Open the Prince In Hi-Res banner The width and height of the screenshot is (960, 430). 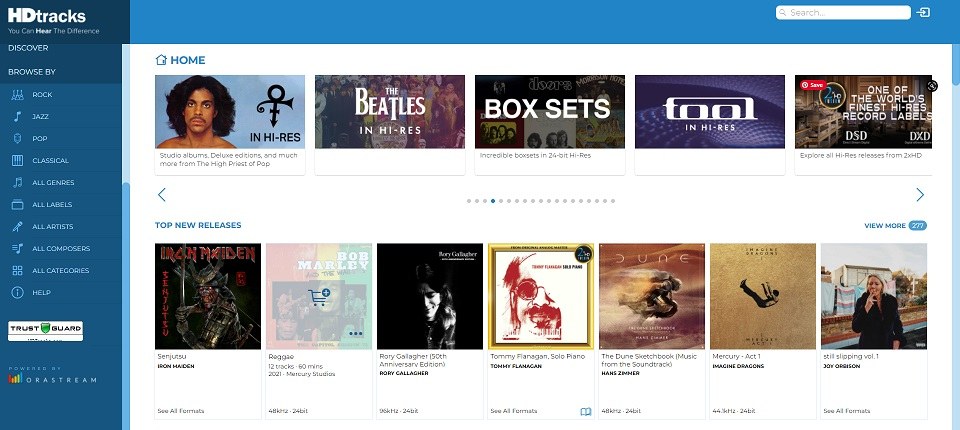(x=230, y=111)
